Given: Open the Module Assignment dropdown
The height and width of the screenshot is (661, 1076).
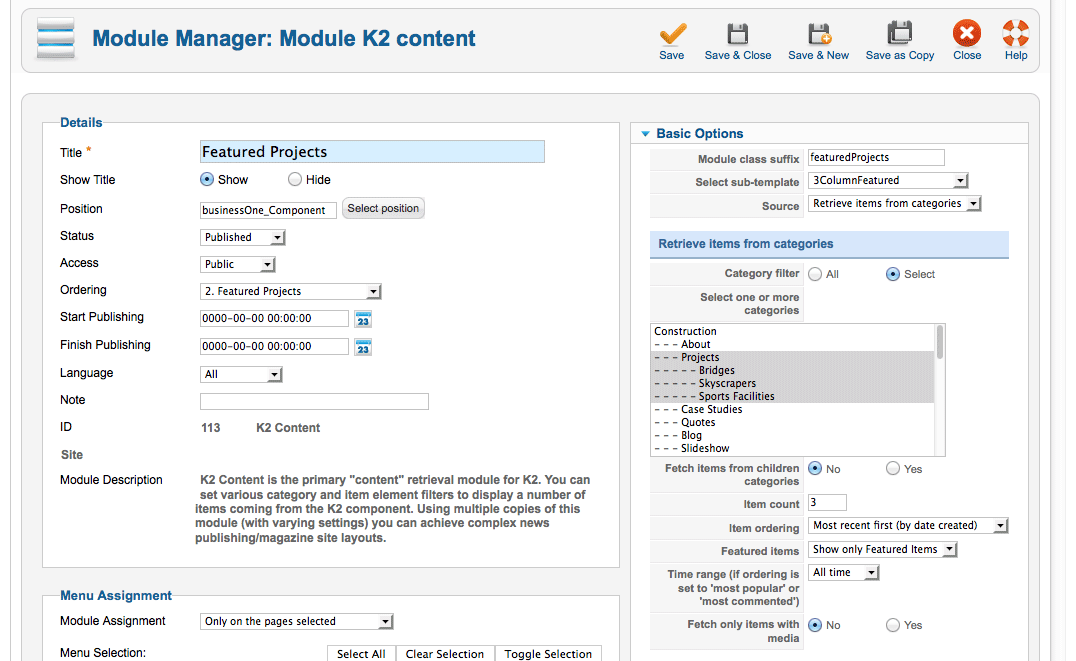Looking at the screenshot, I should (x=297, y=621).
